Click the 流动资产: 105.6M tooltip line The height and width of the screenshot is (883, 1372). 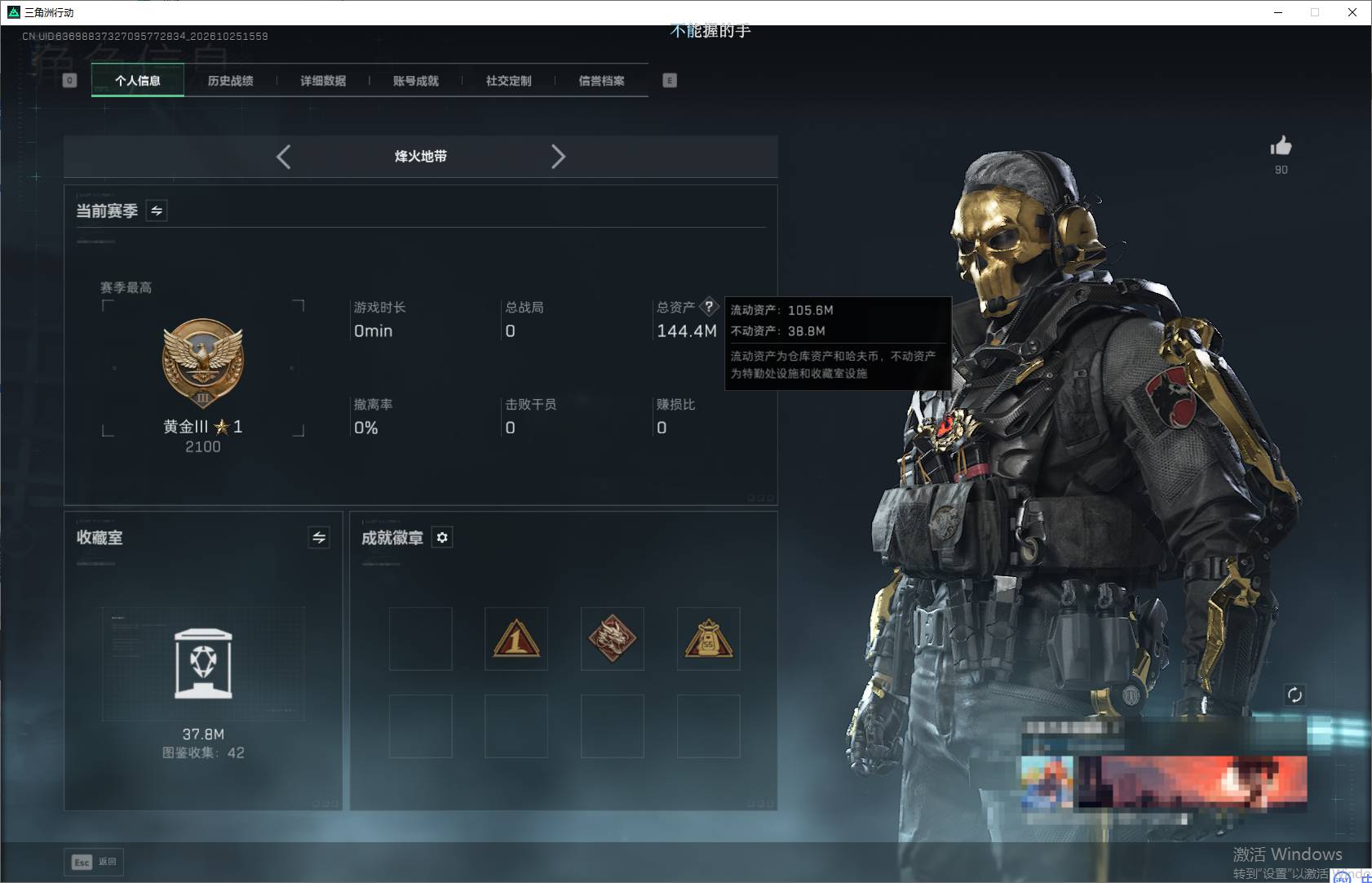point(781,310)
